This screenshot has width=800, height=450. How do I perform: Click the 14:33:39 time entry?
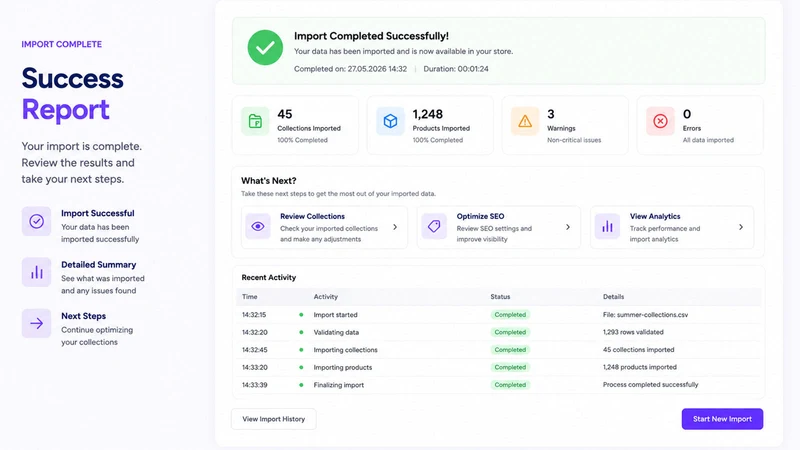tap(255, 385)
